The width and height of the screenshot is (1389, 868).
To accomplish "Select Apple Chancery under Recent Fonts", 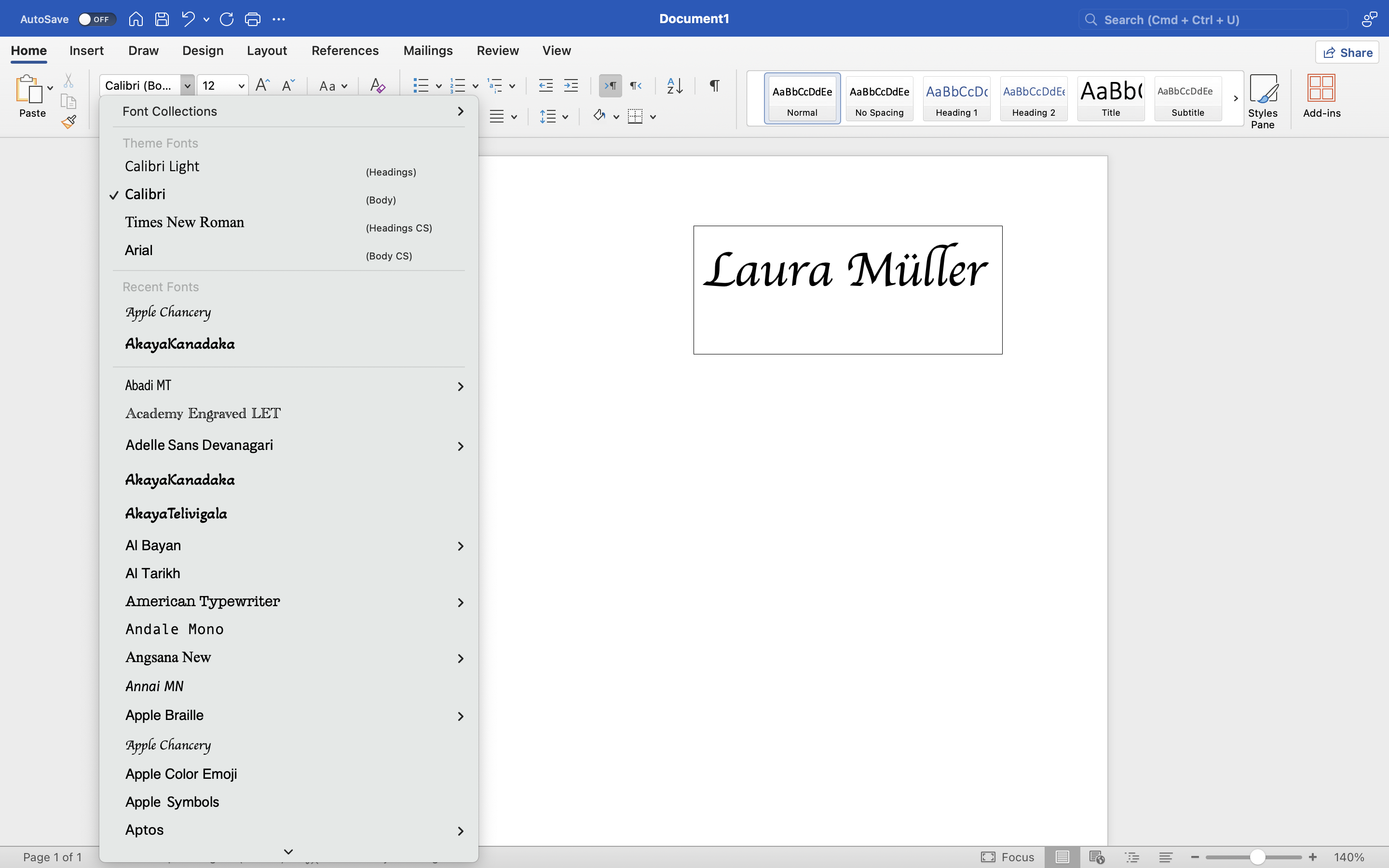I will coord(289,312).
